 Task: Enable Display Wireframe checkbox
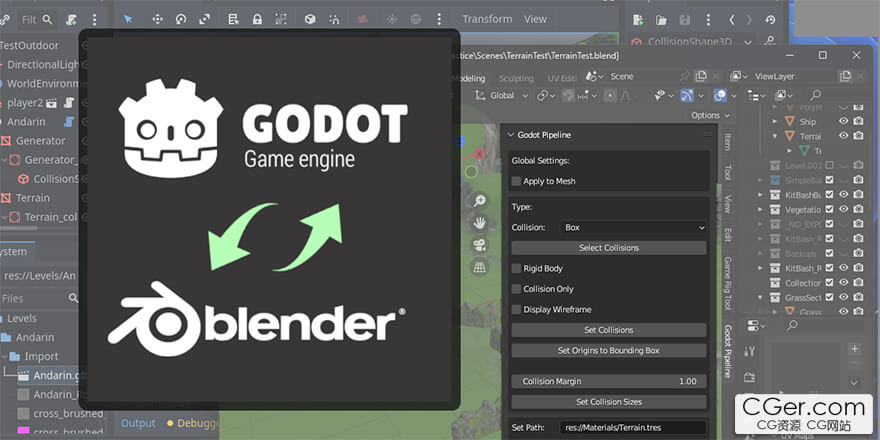[x=516, y=310]
